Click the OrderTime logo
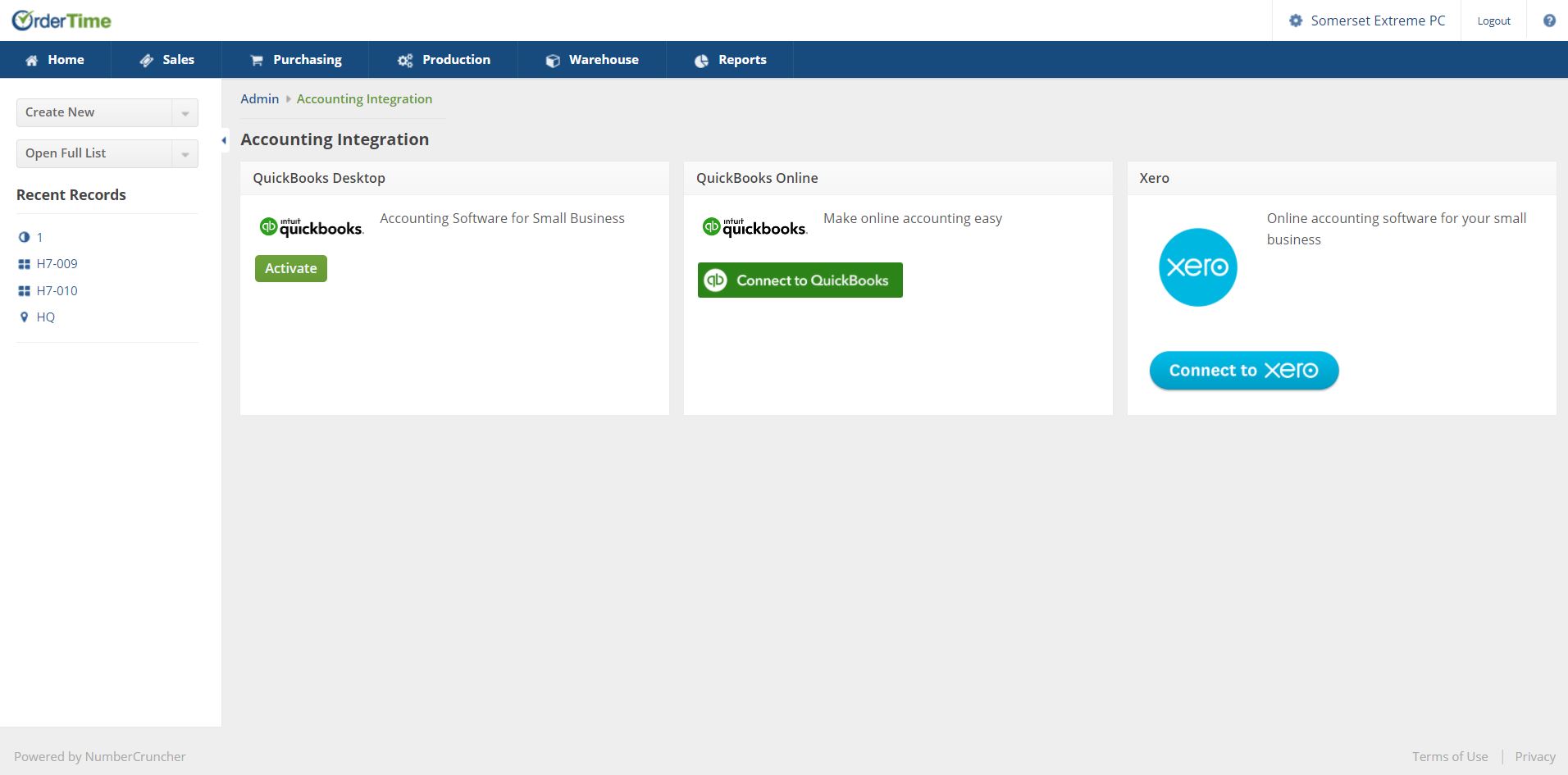The height and width of the screenshot is (775, 1568). [62, 21]
